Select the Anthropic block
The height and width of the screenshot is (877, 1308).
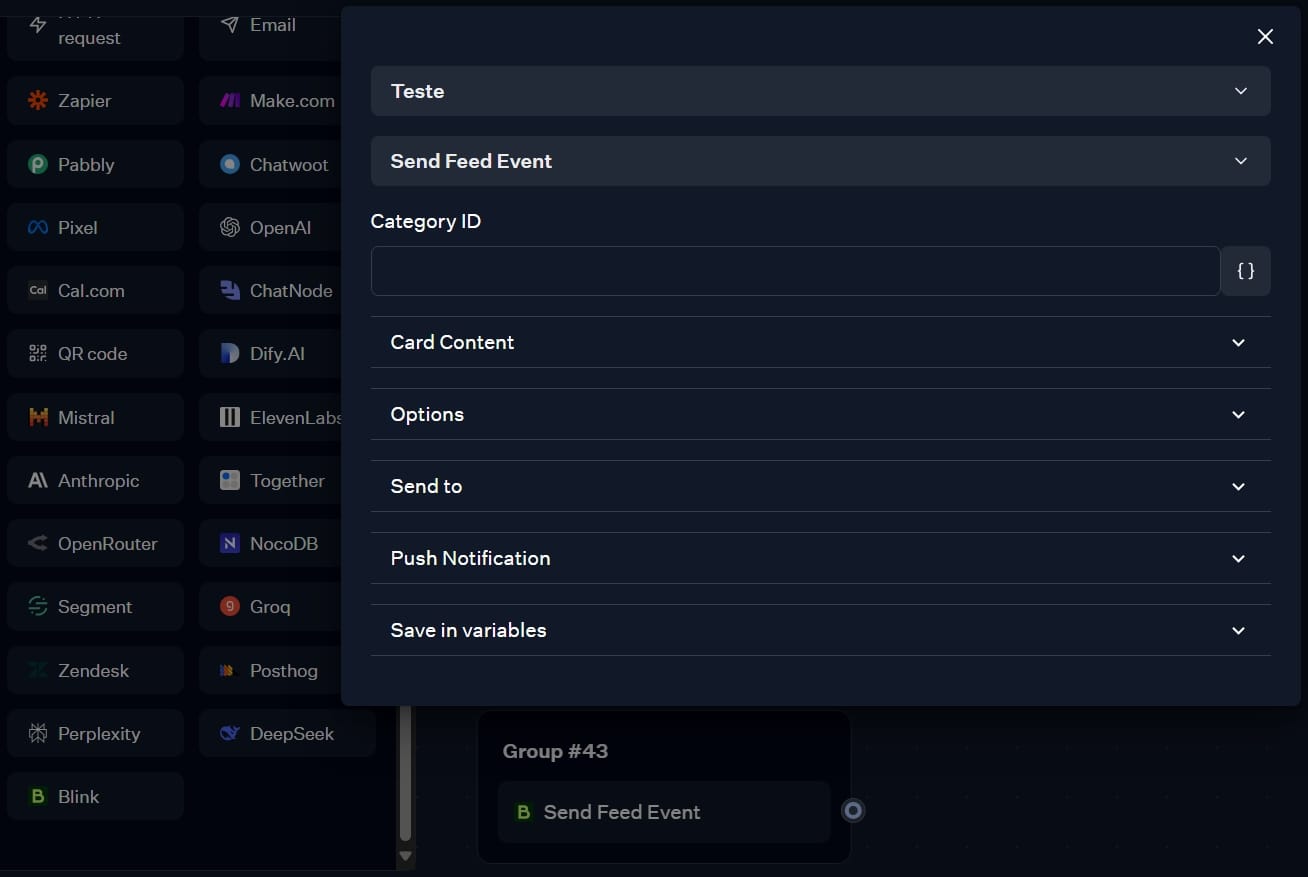[x=95, y=481]
